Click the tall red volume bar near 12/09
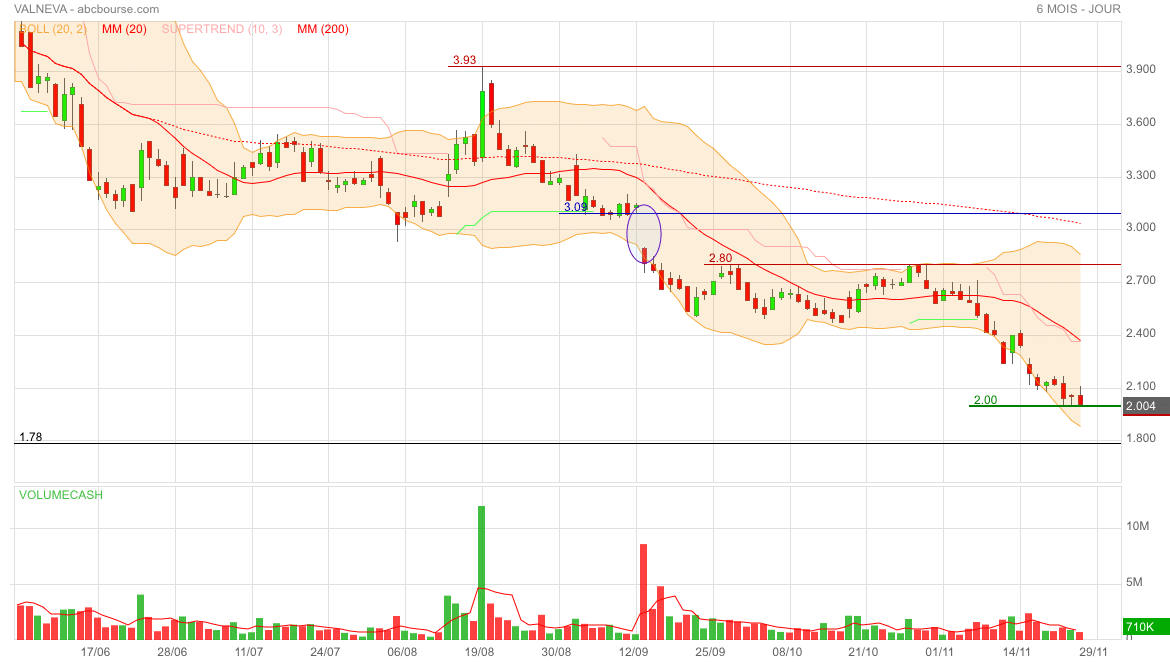Image resolution: width=1170 pixels, height=662 pixels. pyautogui.click(x=643, y=592)
